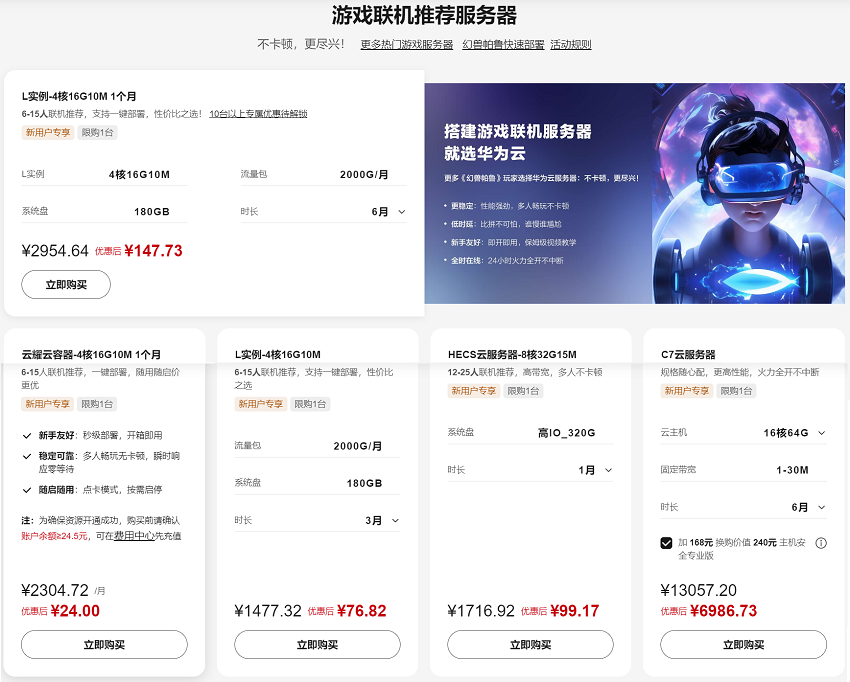Click 180GB in the ¥147.73 card
The image size is (850, 682).
point(152,211)
